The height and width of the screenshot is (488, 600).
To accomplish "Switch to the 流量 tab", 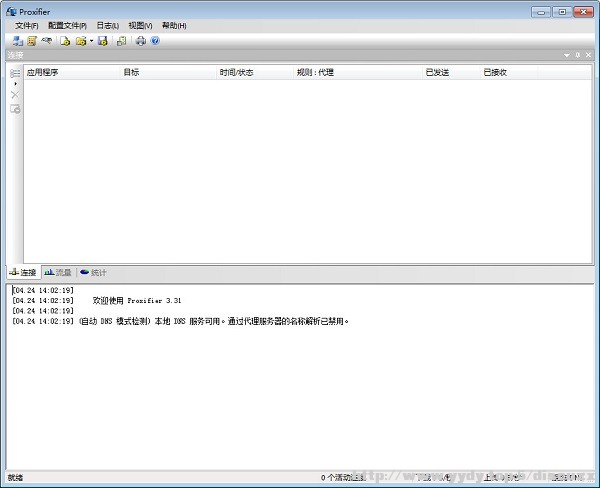I will 58,273.
